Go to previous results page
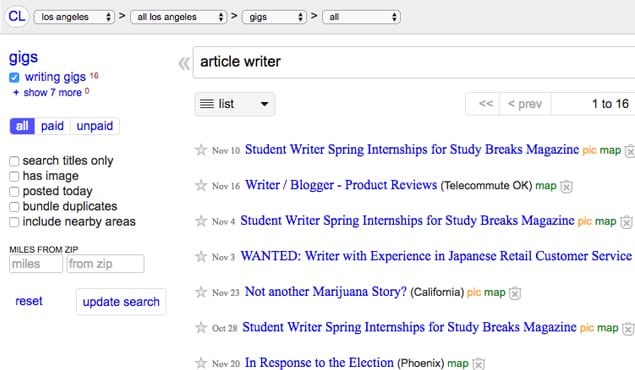Screen dimensions: 635x370 click(x=525, y=104)
